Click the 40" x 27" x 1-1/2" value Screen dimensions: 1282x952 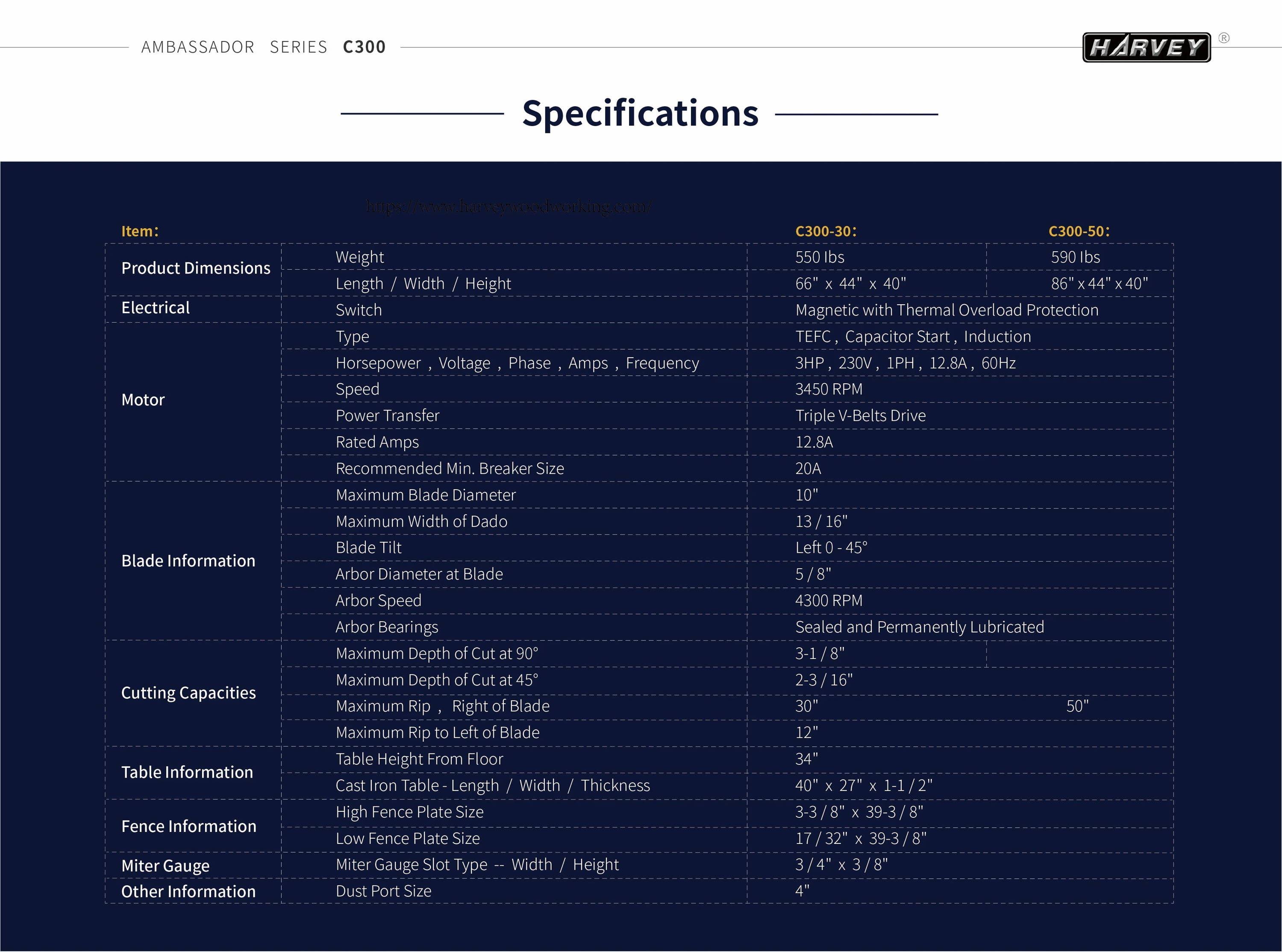[x=864, y=785]
